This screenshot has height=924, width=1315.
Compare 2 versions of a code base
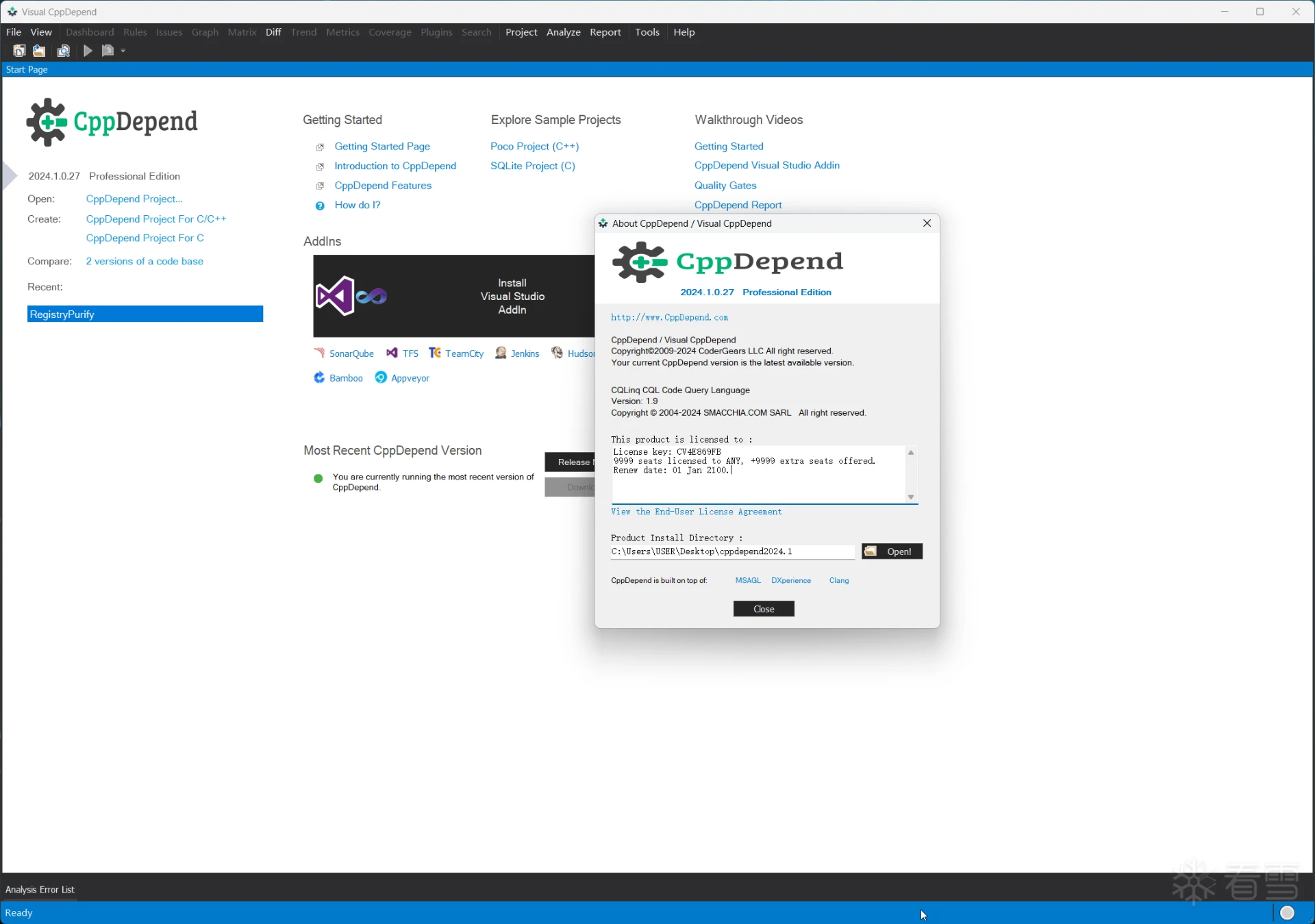[145, 261]
